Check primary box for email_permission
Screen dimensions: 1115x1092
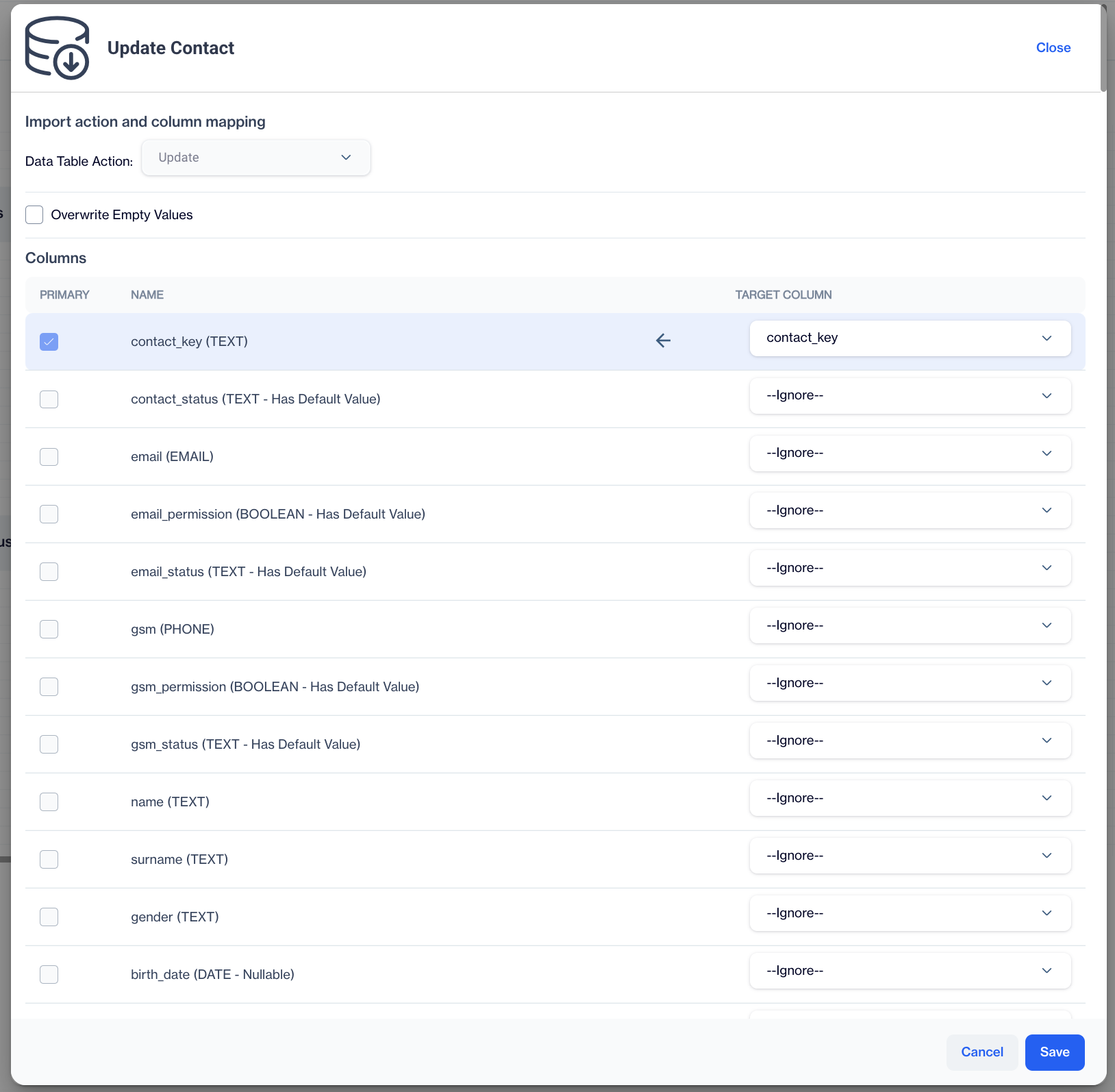49,514
